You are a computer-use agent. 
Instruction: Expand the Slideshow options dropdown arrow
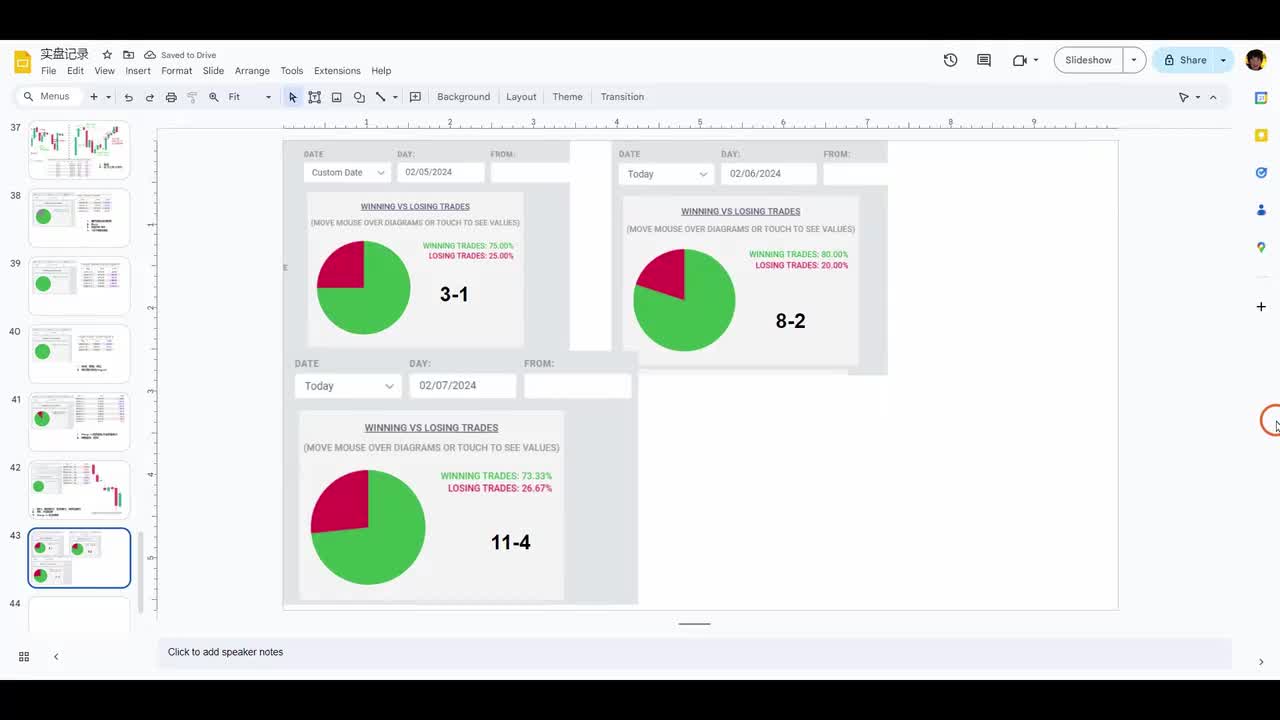tap(1134, 60)
